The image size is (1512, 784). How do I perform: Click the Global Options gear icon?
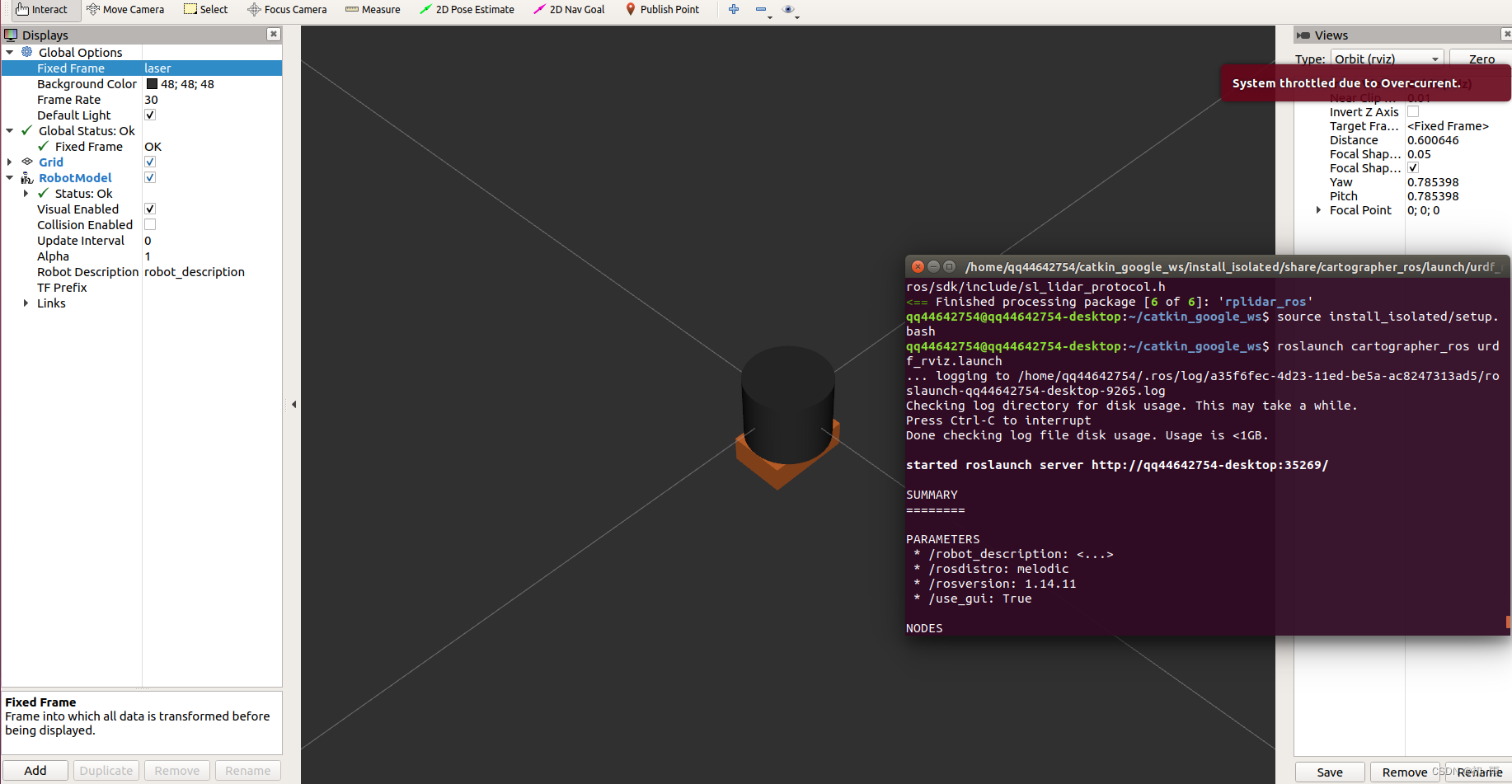coord(27,52)
